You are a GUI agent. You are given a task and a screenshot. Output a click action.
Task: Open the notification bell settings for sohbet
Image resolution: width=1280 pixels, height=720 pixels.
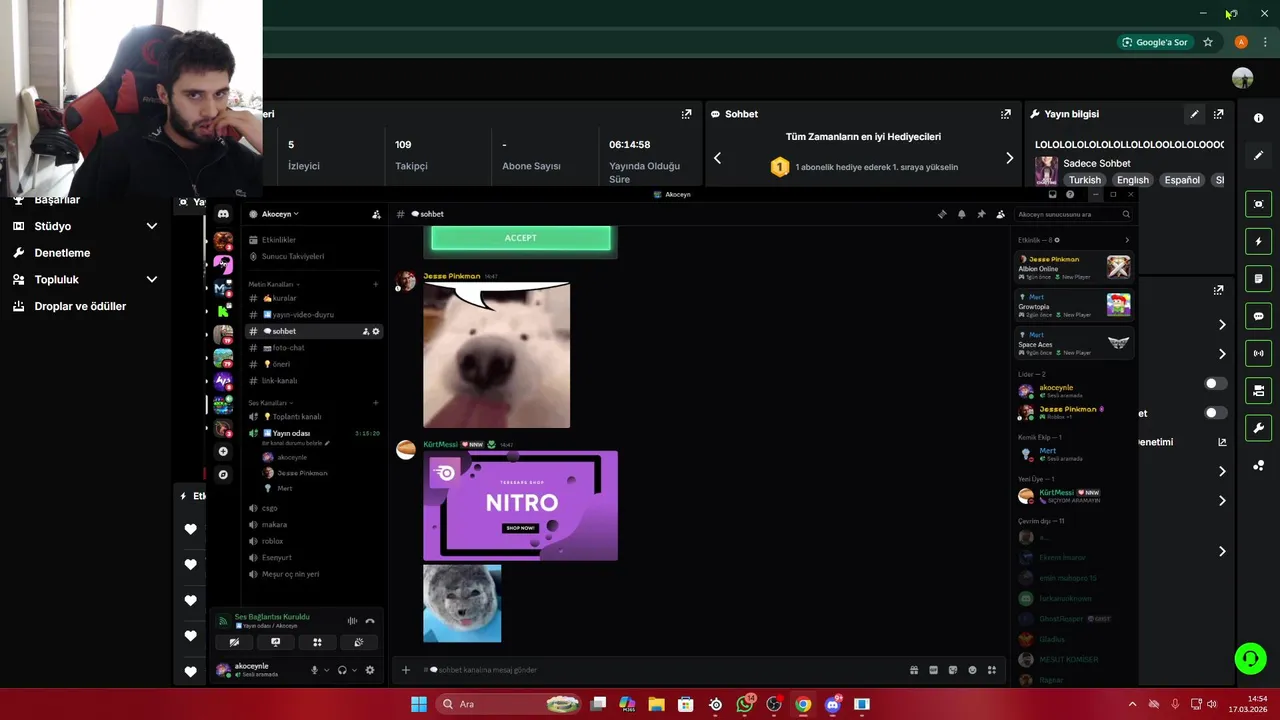click(962, 214)
